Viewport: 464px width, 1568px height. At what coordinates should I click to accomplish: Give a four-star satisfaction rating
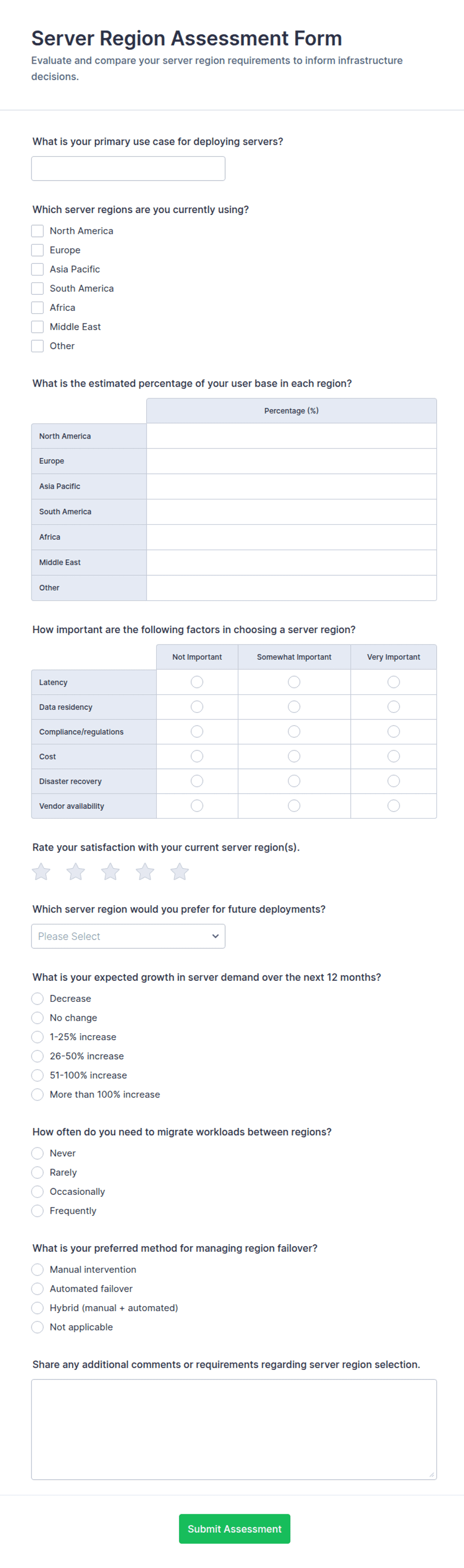tap(145, 872)
